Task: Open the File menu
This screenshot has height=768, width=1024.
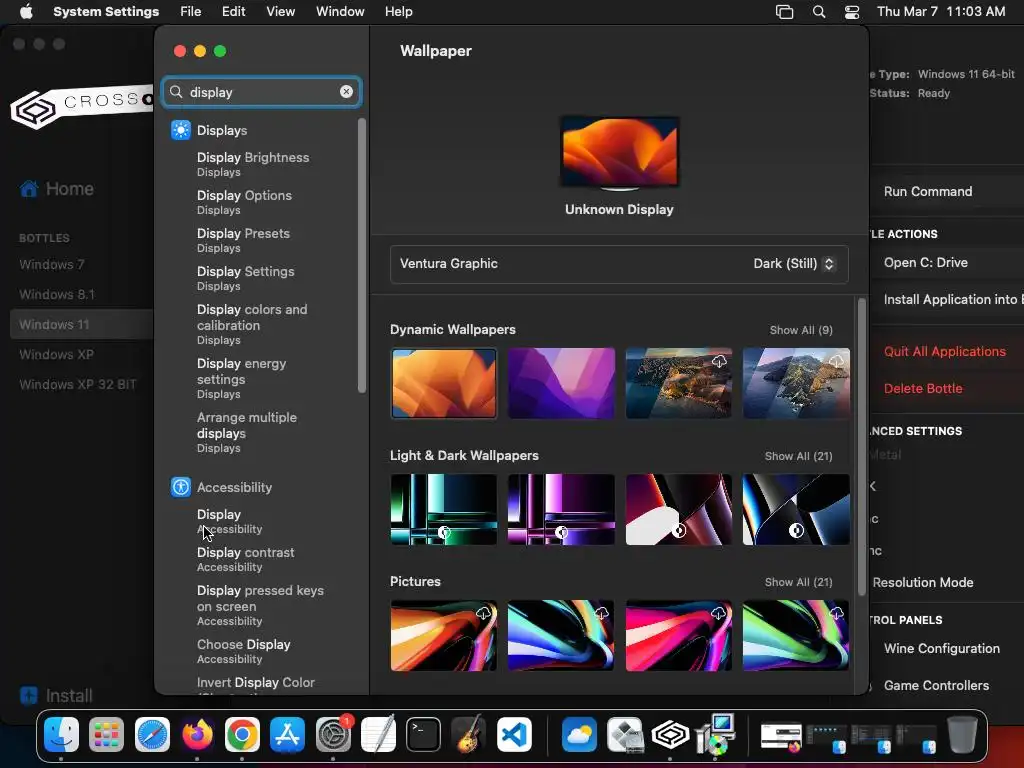Action: 191,12
